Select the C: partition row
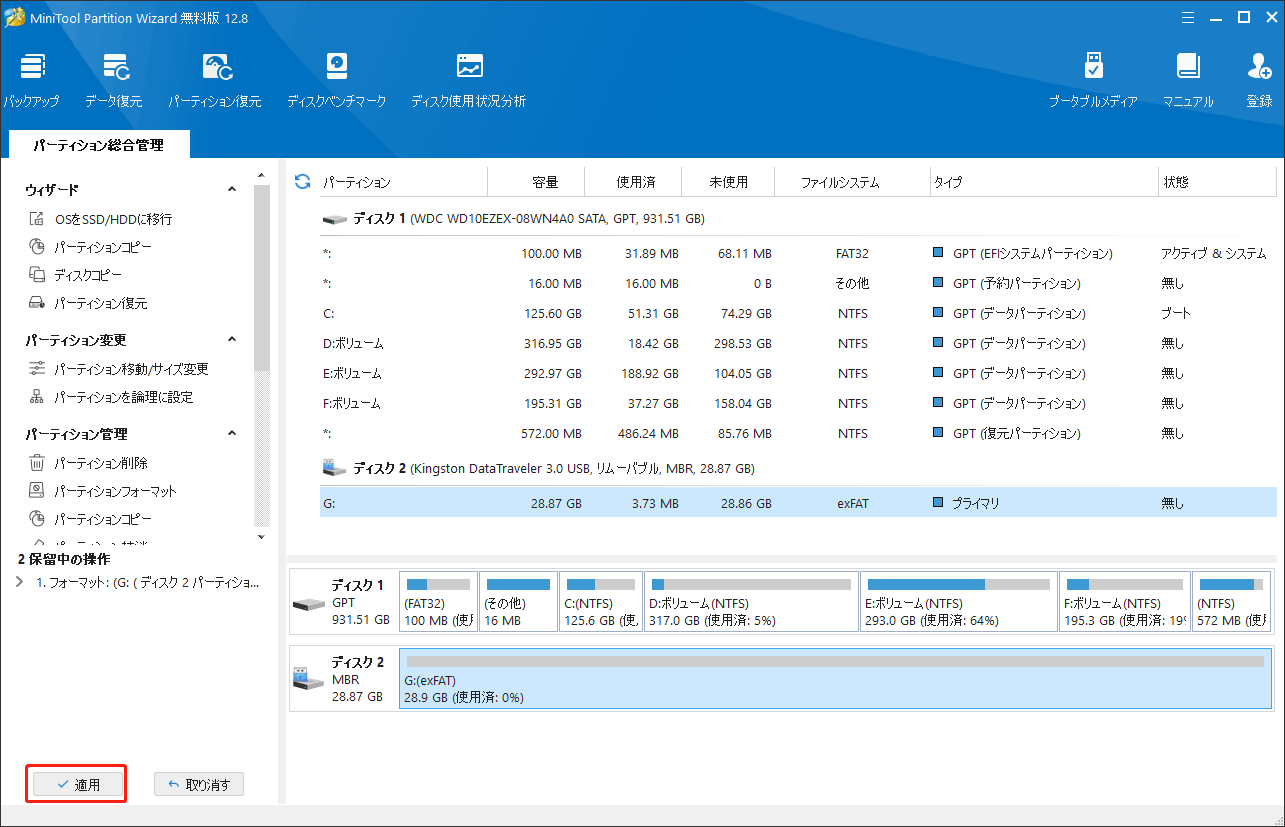The image size is (1285, 827). click(x=798, y=313)
